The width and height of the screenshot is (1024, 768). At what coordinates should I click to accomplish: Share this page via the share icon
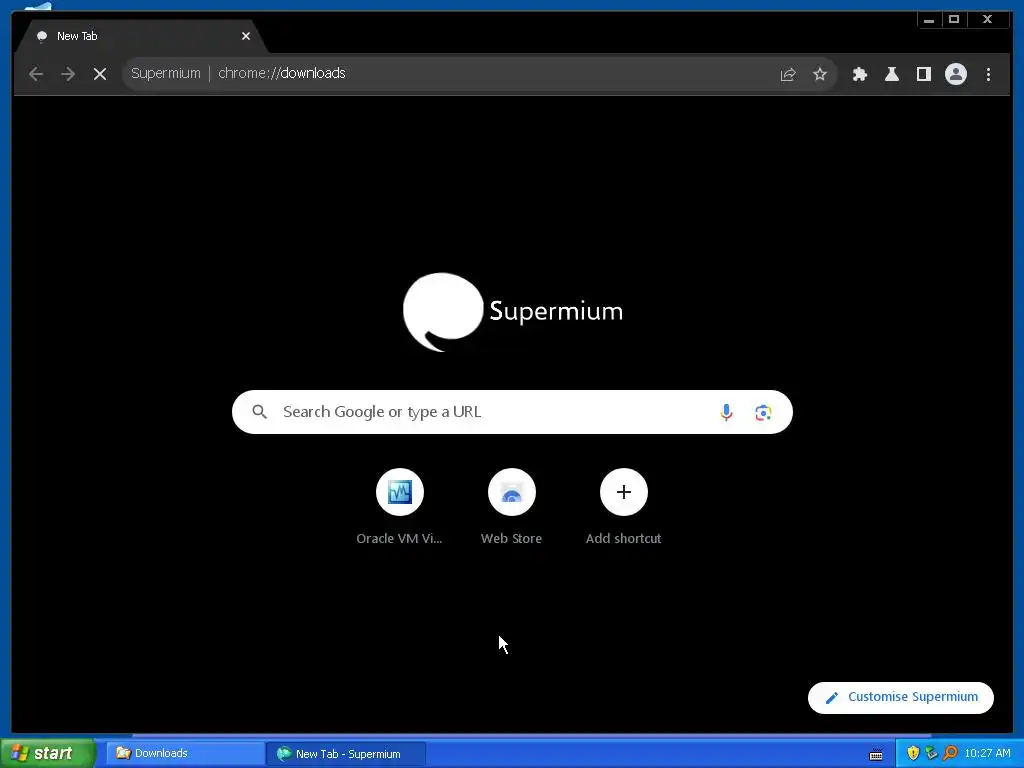click(788, 74)
